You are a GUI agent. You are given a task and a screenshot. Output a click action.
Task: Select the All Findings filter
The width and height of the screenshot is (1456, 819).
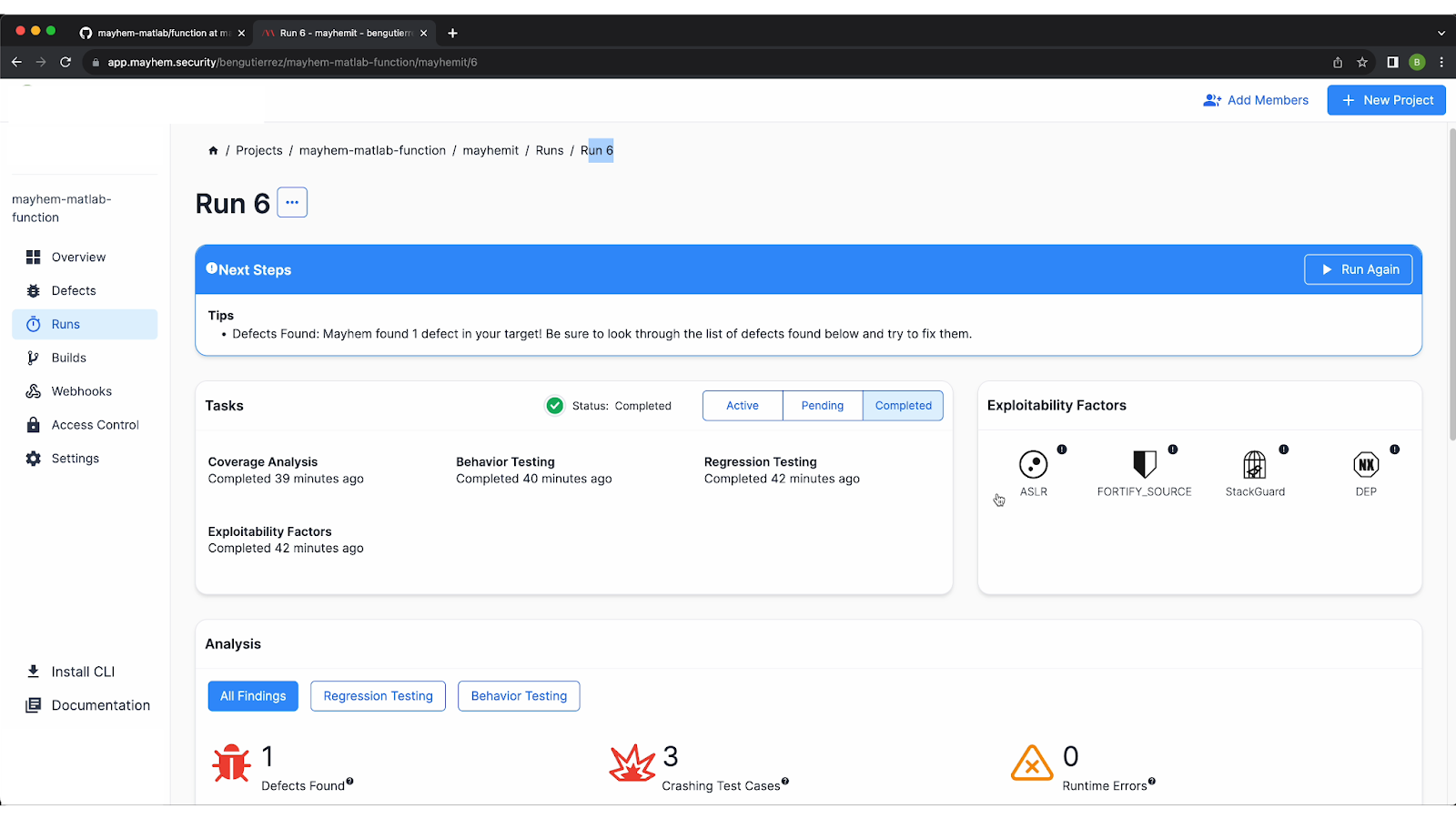coord(253,696)
